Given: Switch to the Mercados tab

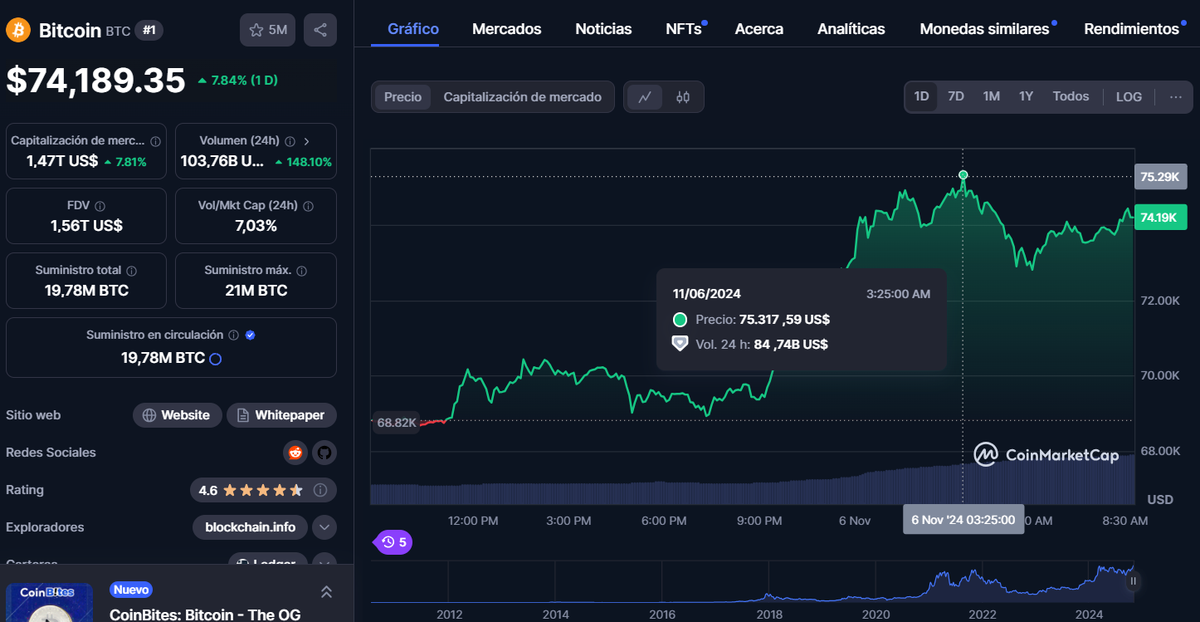Looking at the screenshot, I should [507, 28].
